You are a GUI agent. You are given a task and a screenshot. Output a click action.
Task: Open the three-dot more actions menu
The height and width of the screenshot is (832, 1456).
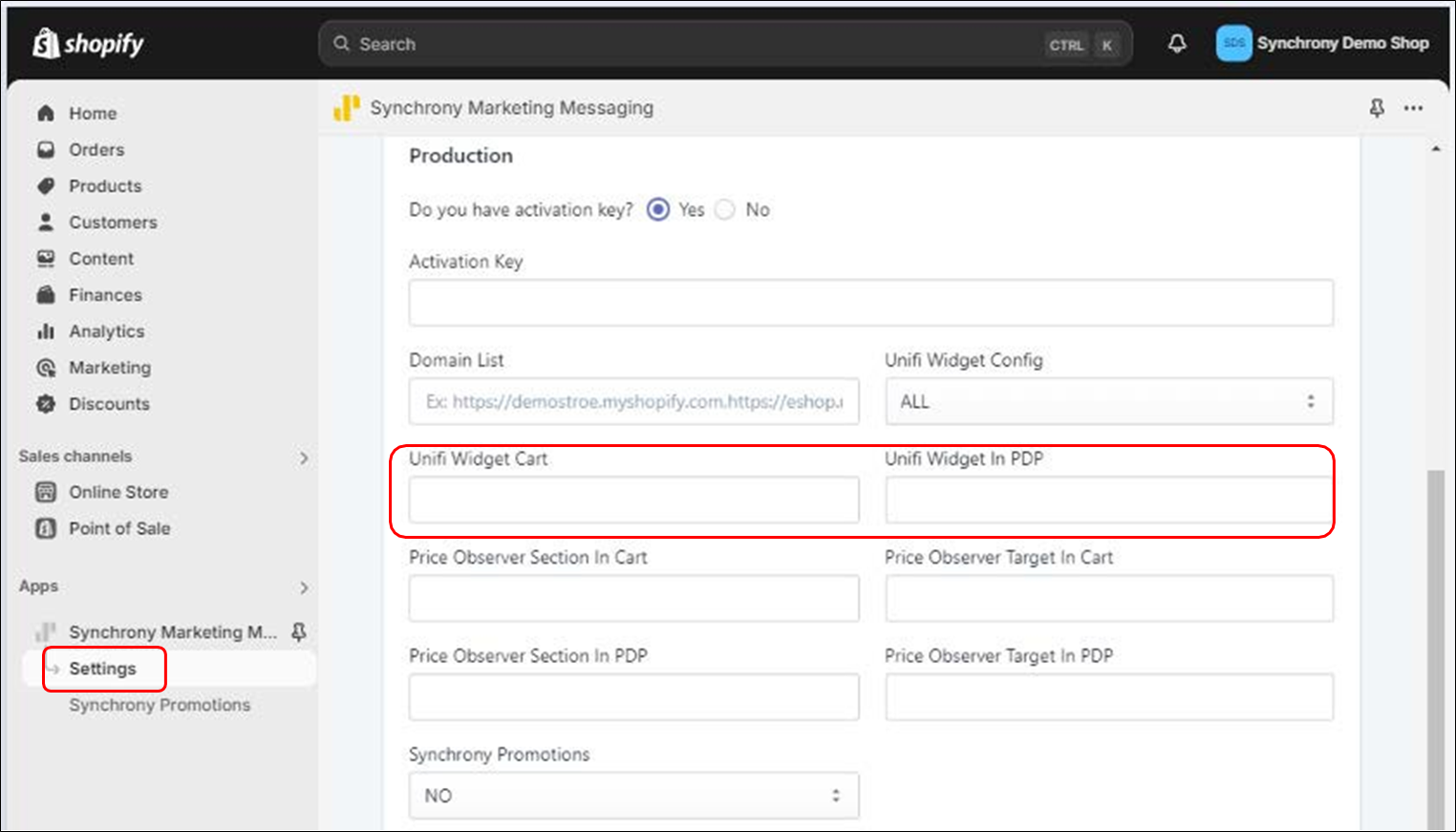tap(1413, 108)
